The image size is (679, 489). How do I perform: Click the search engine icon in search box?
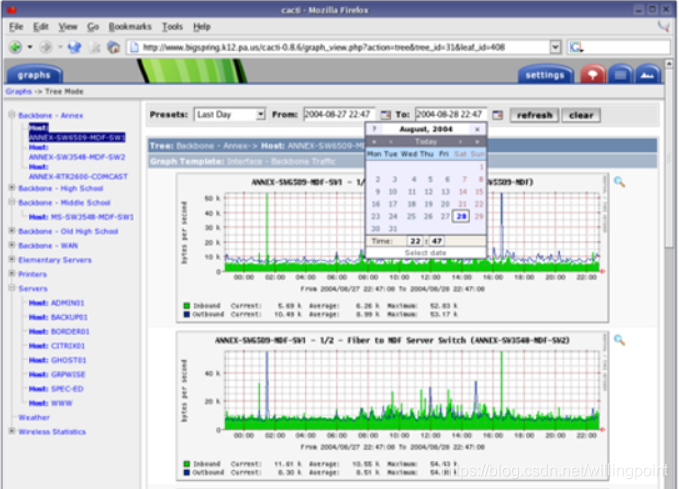coord(576,47)
